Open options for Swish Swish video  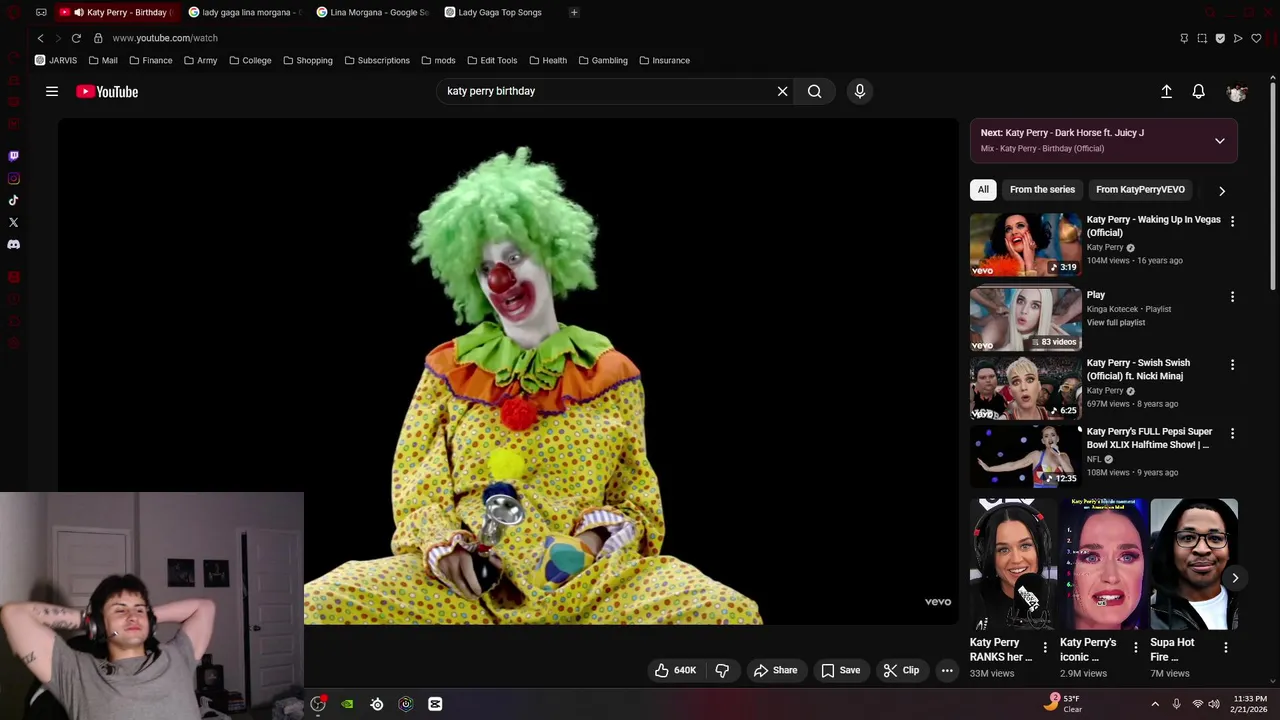[1232, 365]
